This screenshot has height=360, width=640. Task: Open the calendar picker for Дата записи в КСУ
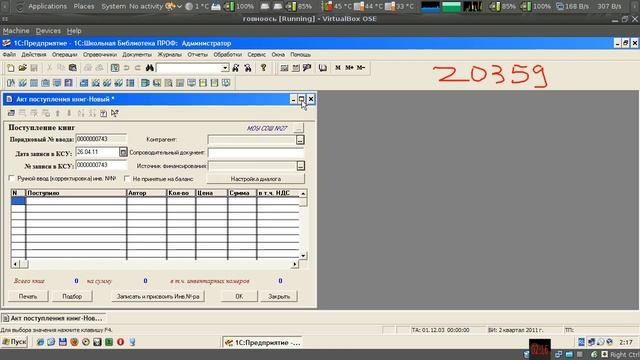(123, 152)
